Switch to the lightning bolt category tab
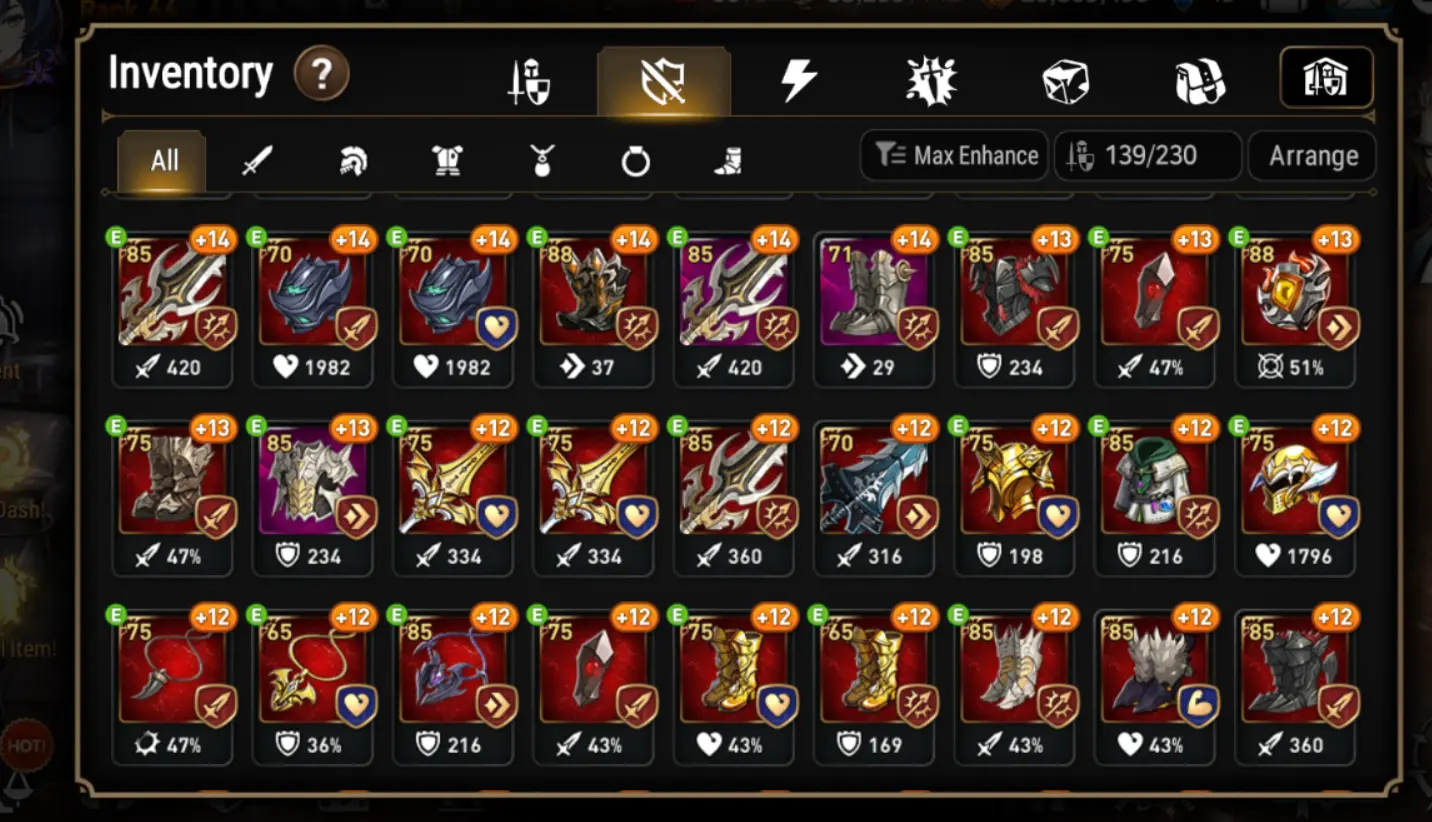The height and width of the screenshot is (822, 1432). click(x=798, y=80)
